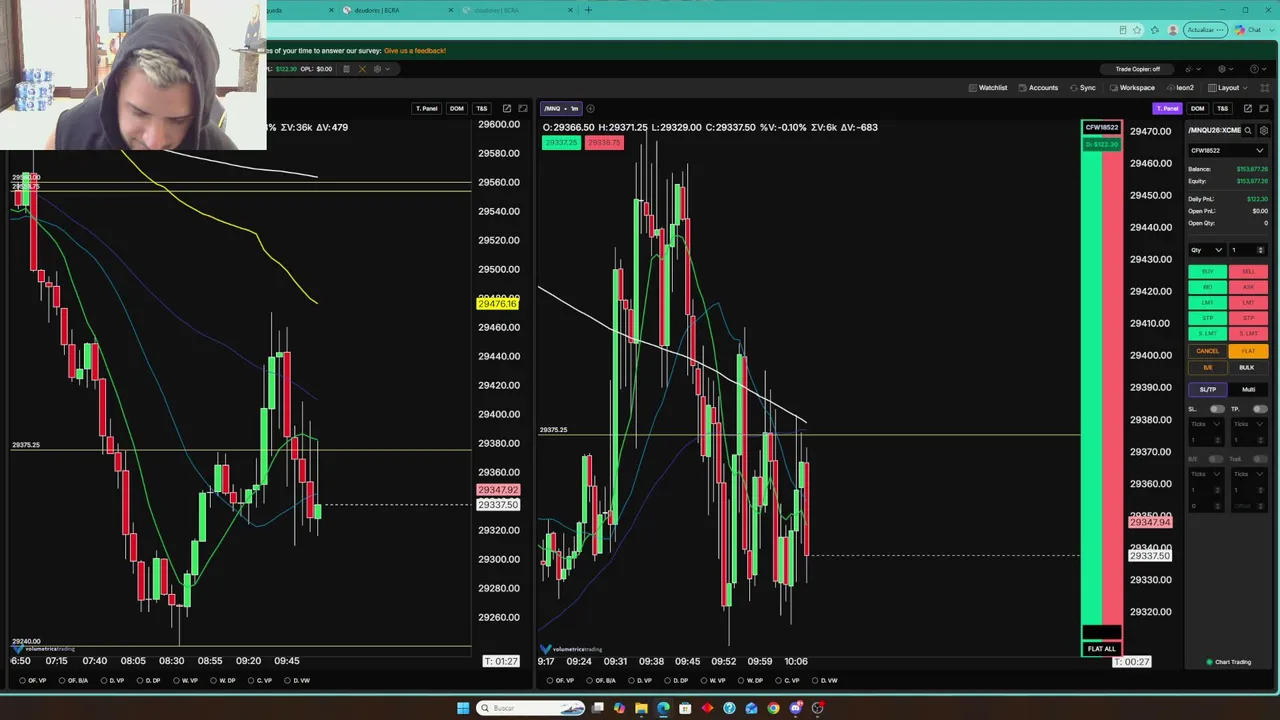Open the DOM tab on right chart
Viewport: 1280px width, 720px height.
tap(1197, 108)
